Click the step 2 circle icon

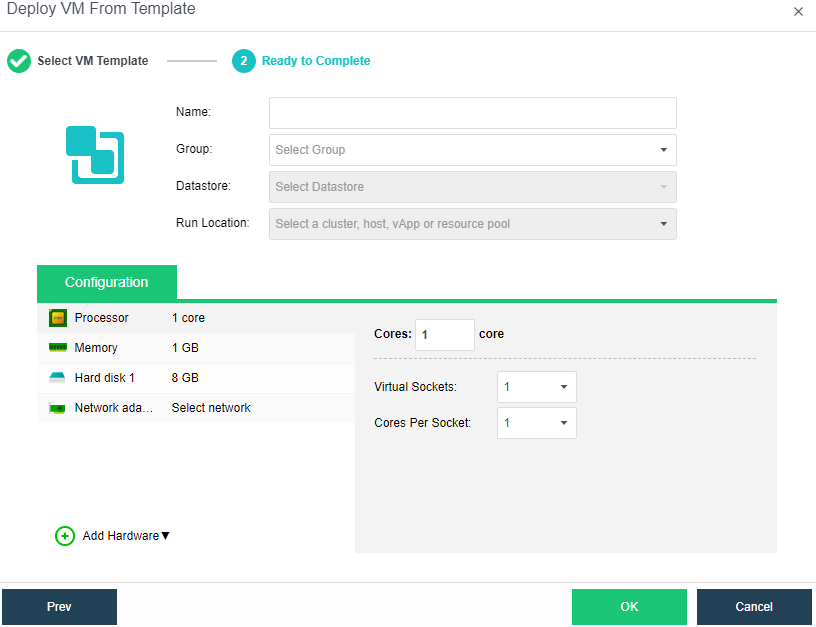point(244,61)
